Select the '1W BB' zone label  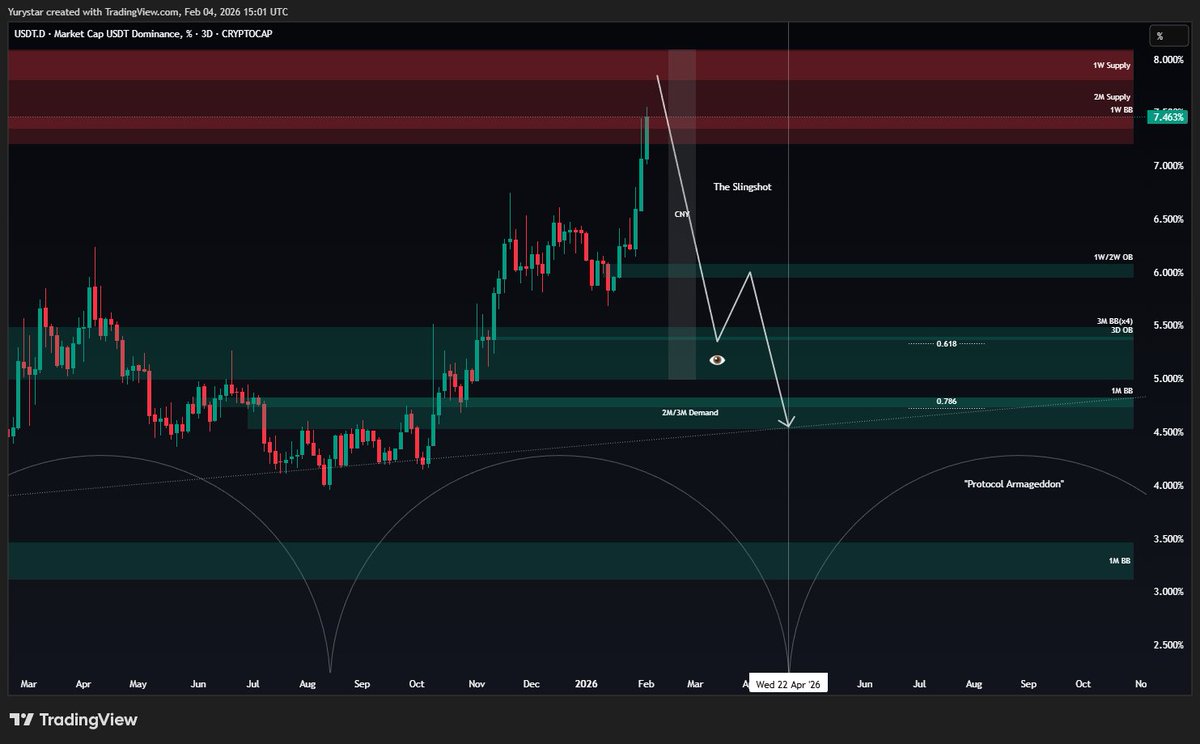pos(1120,109)
